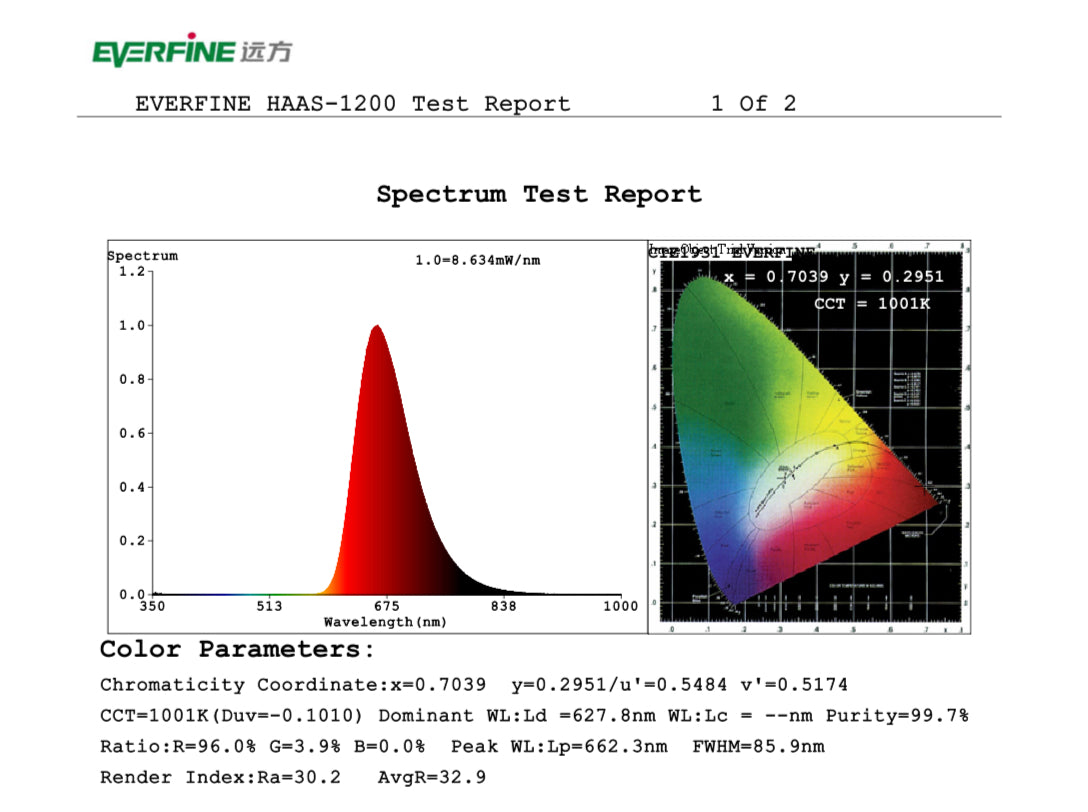Click the 'CCT = 1001K' overlay text
This screenshot has height=812, width=1088.
pyautogui.click(x=871, y=303)
